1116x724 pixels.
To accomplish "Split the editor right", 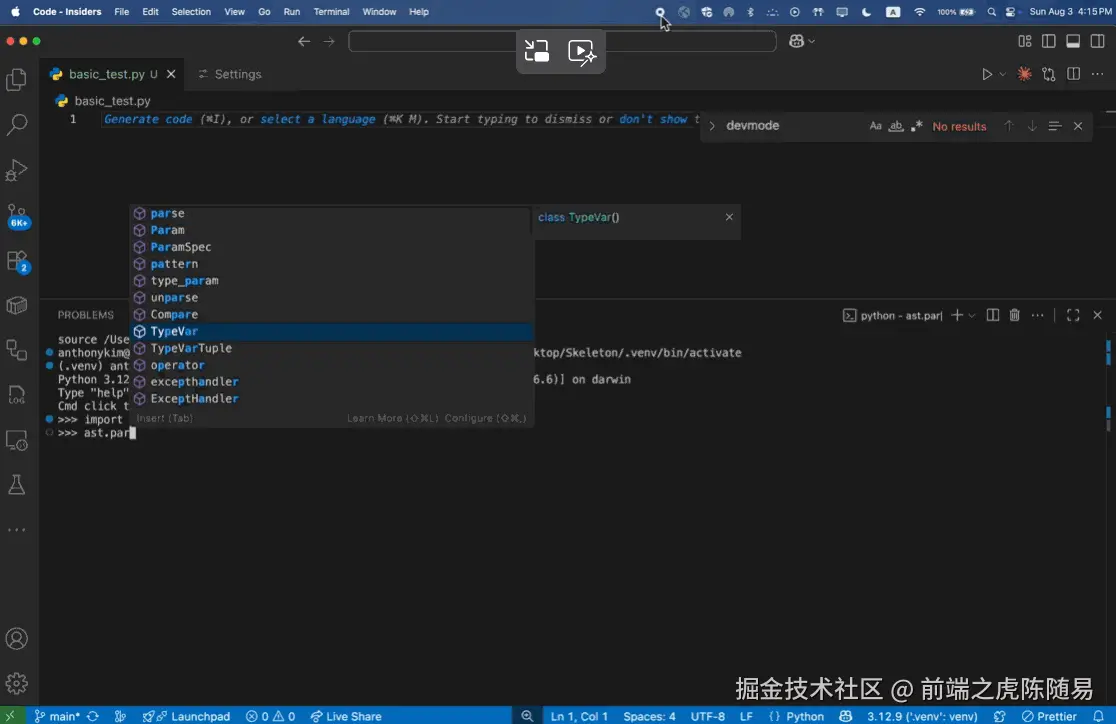I will [x=1073, y=74].
